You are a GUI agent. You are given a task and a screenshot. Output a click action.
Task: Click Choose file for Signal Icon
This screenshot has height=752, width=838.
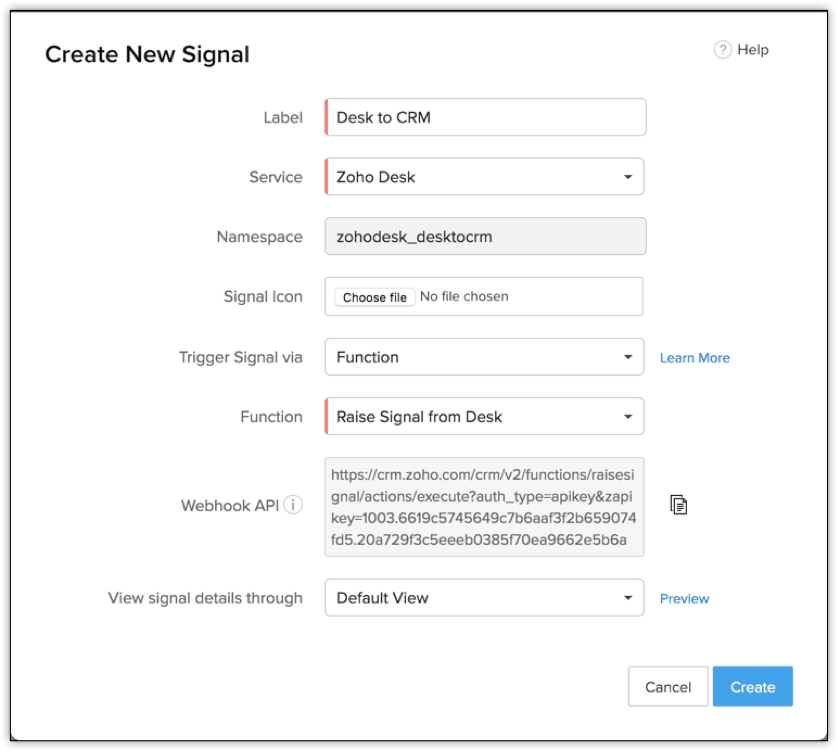(374, 297)
